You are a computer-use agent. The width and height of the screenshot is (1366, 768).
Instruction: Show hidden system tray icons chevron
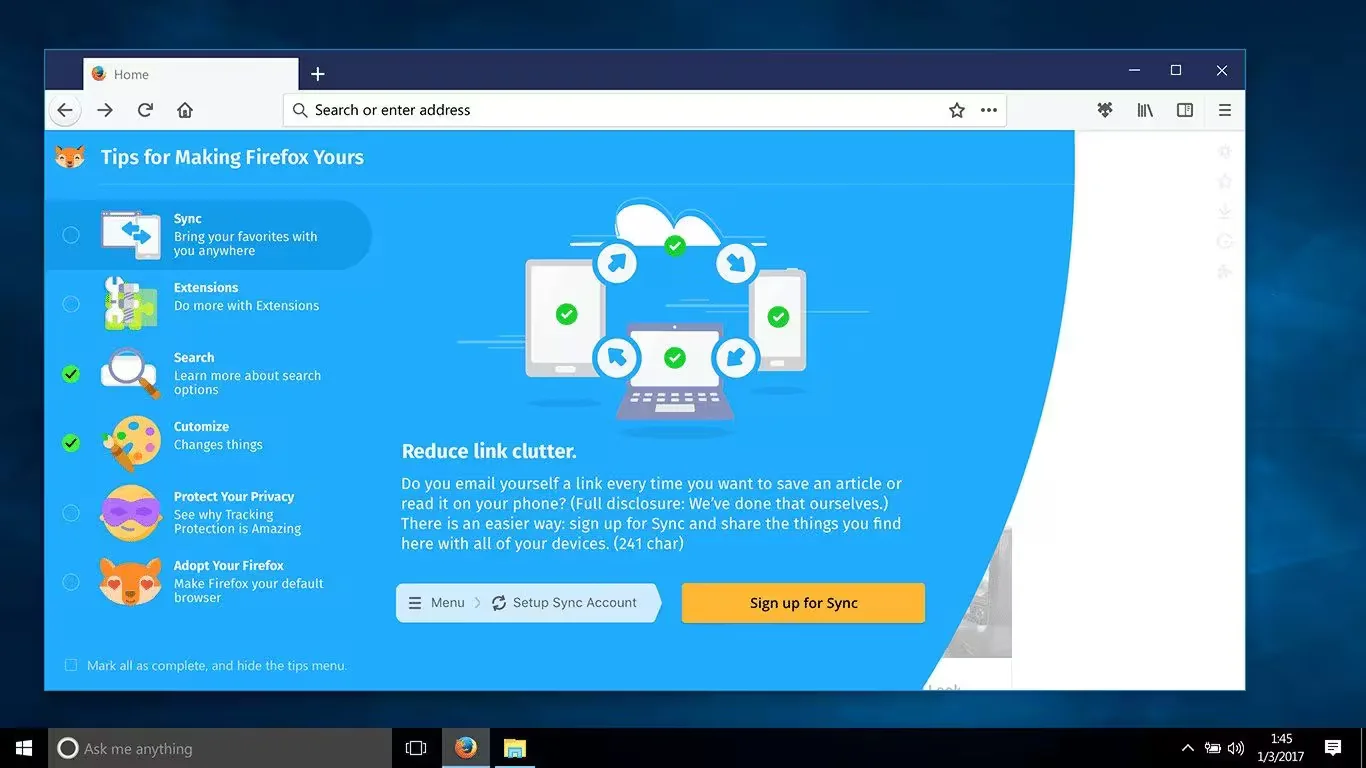(1188, 748)
